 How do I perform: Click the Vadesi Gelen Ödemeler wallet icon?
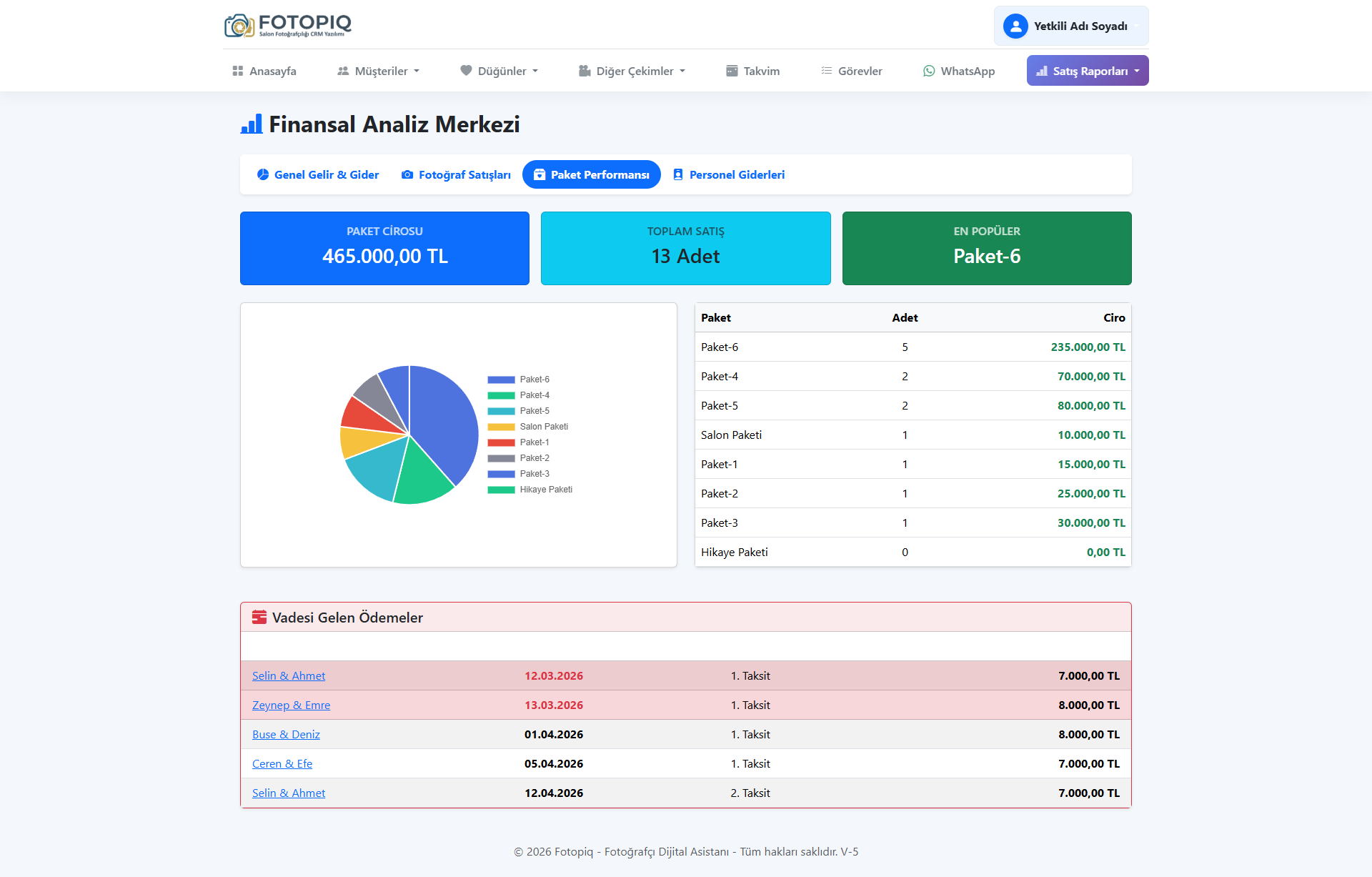(x=259, y=618)
